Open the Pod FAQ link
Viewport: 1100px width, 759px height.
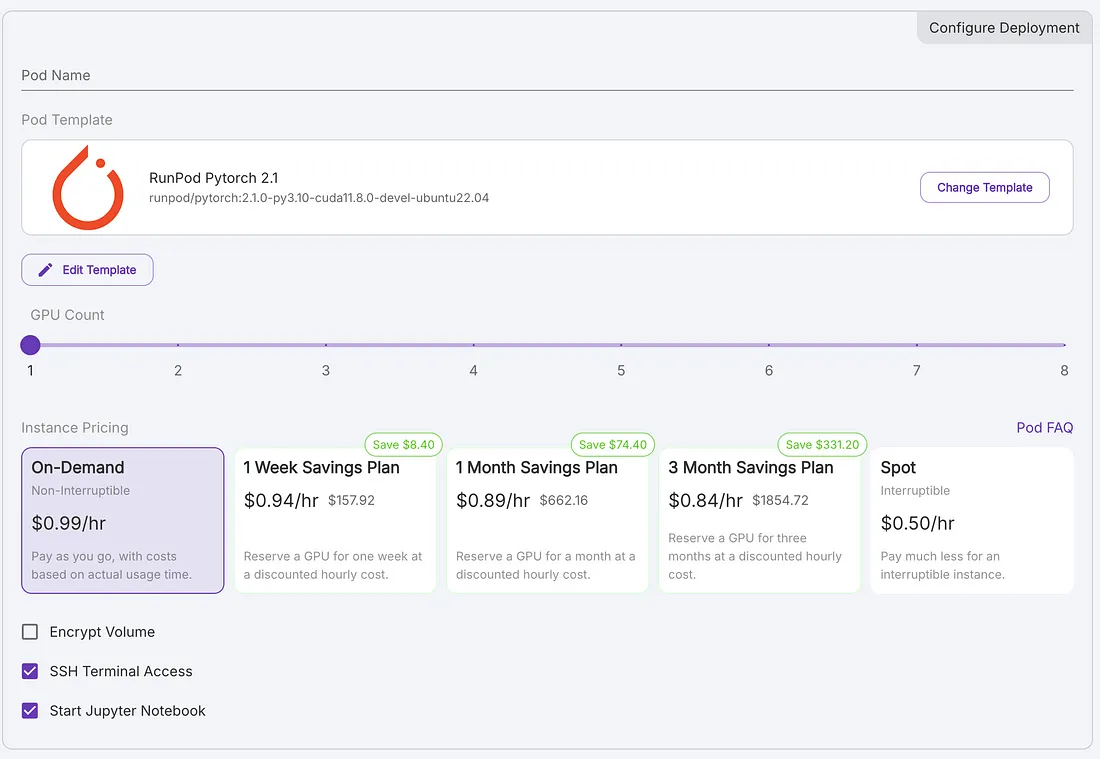(x=1044, y=428)
